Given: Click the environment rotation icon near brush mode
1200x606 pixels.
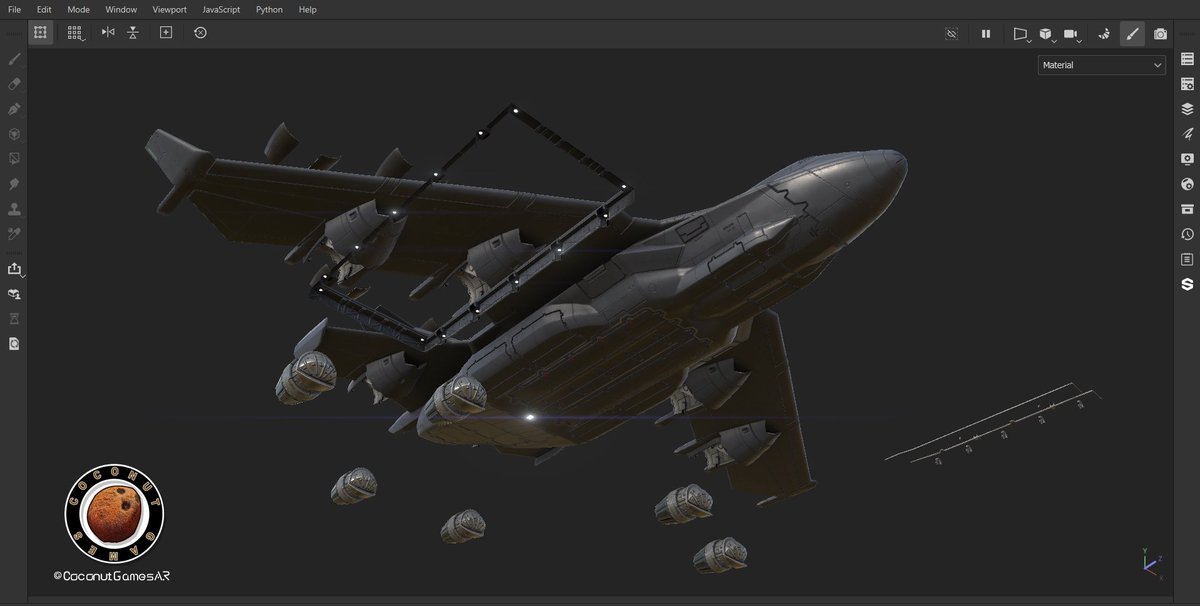Looking at the screenshot, I should 1104,34.
